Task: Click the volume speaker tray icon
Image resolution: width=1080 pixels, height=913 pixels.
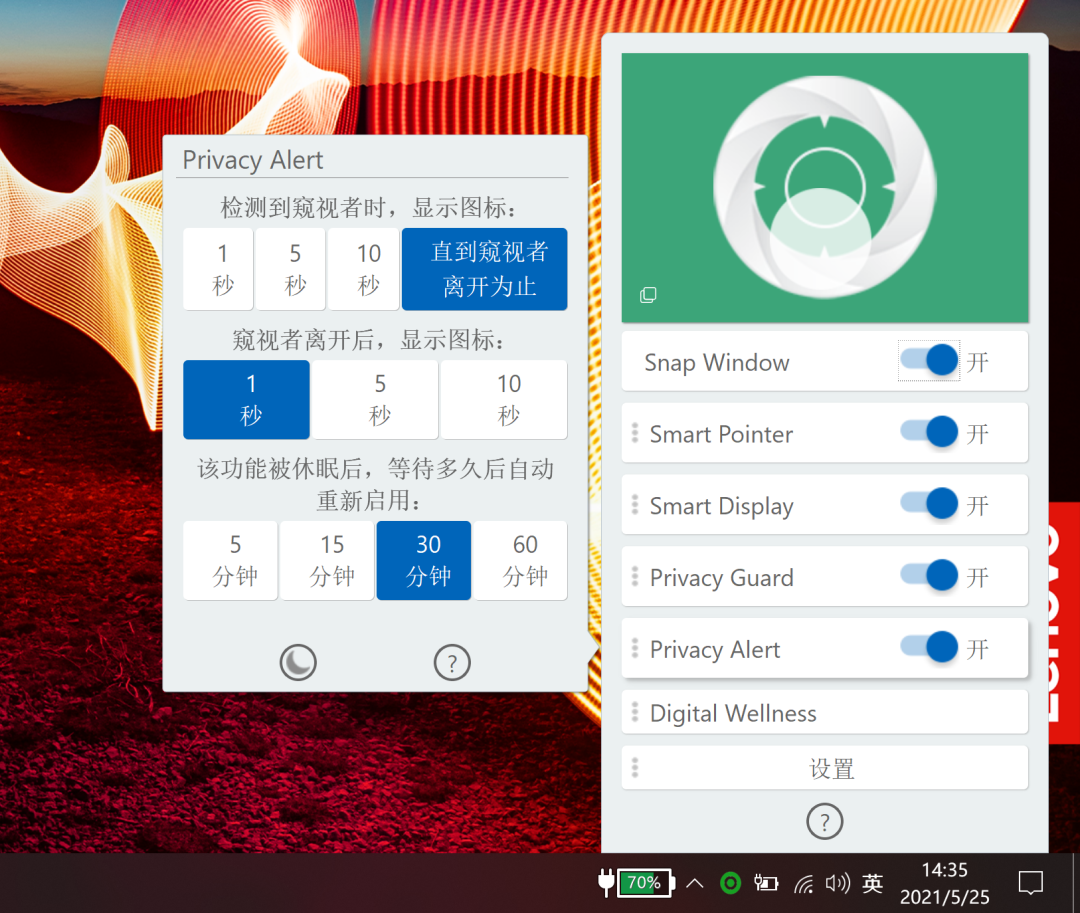Action: [x=837, y=883]
